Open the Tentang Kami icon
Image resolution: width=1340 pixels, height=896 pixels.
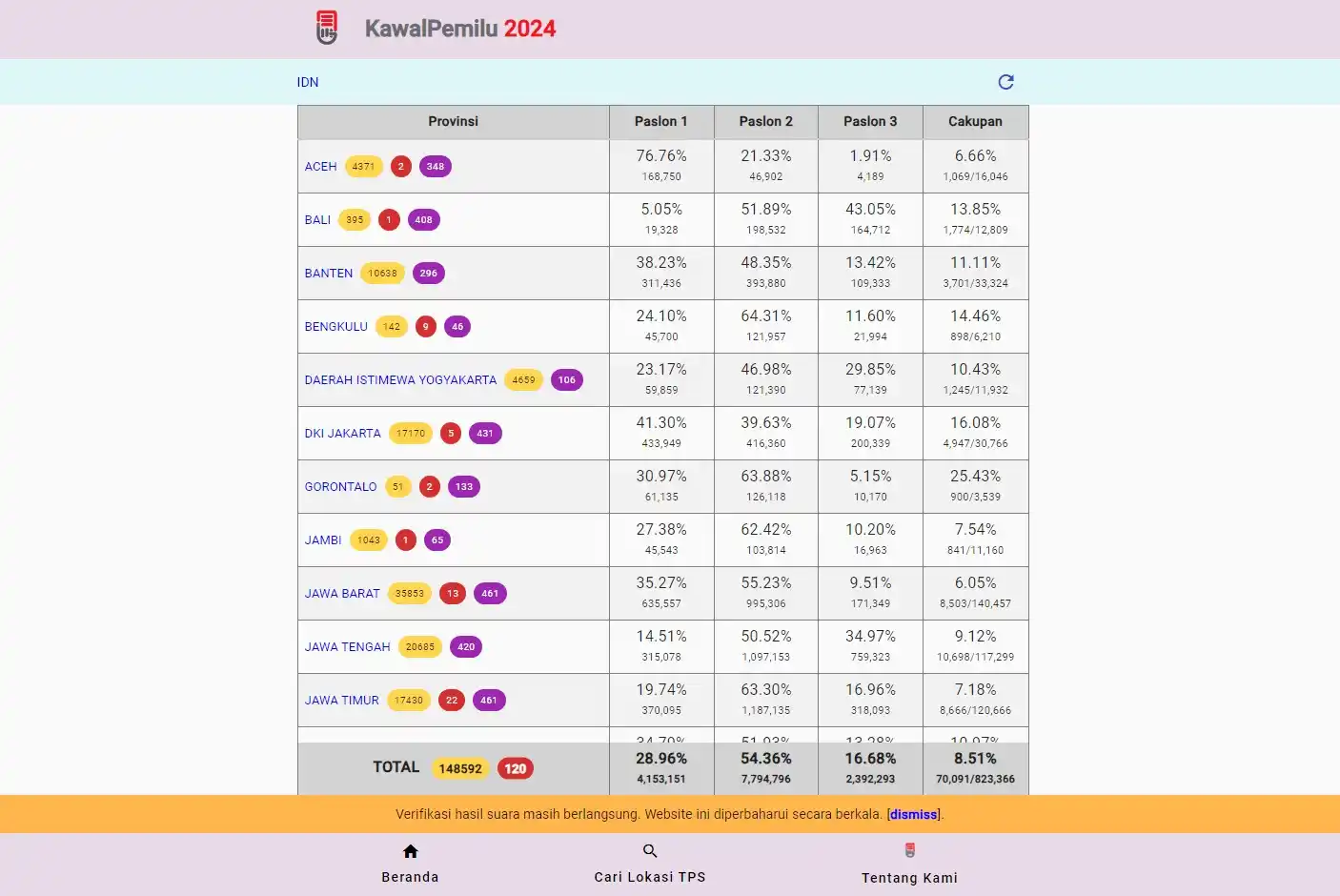[x=910, y=850]
